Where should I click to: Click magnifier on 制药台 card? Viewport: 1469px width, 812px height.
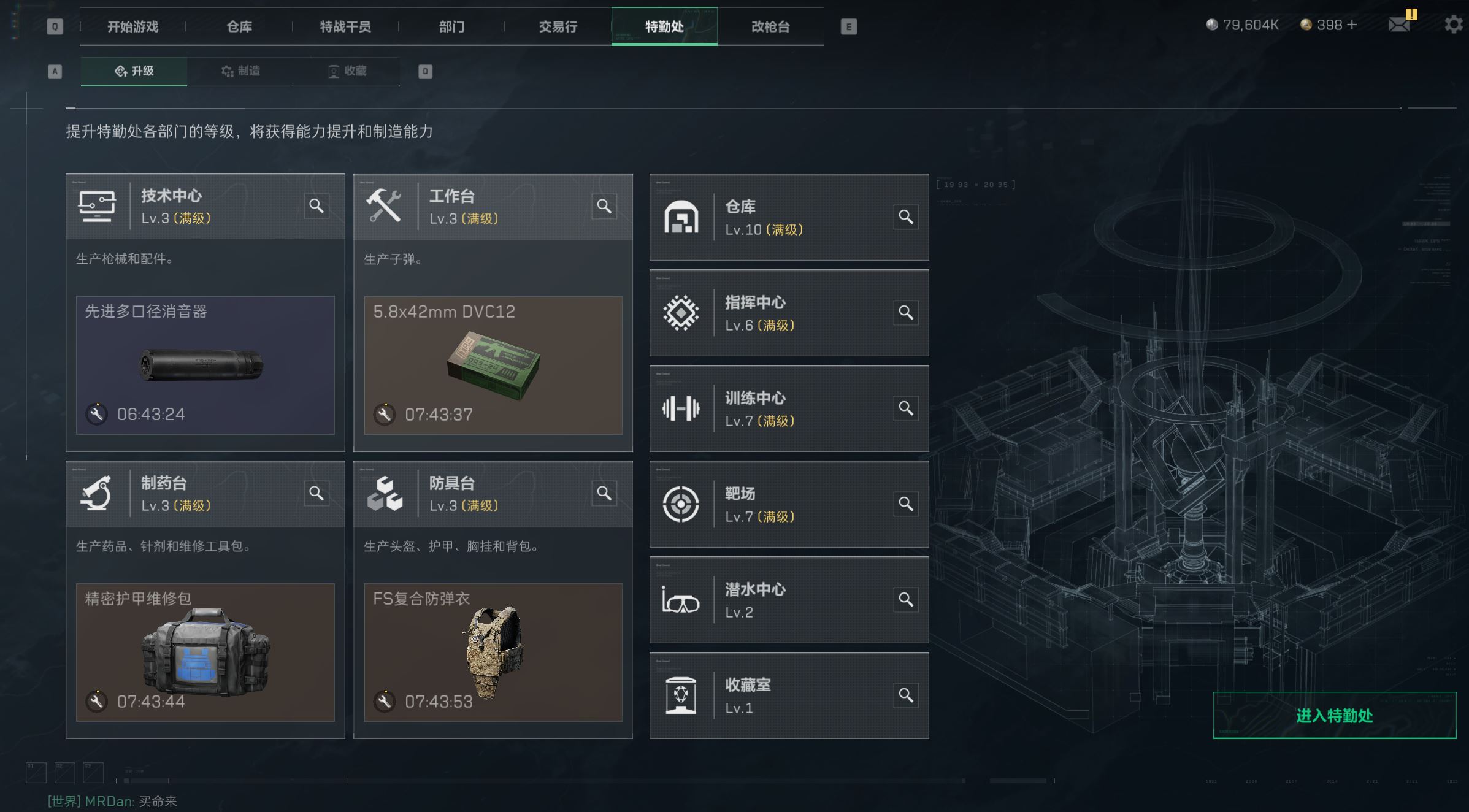pyautogui.click(x=316, y=493)
